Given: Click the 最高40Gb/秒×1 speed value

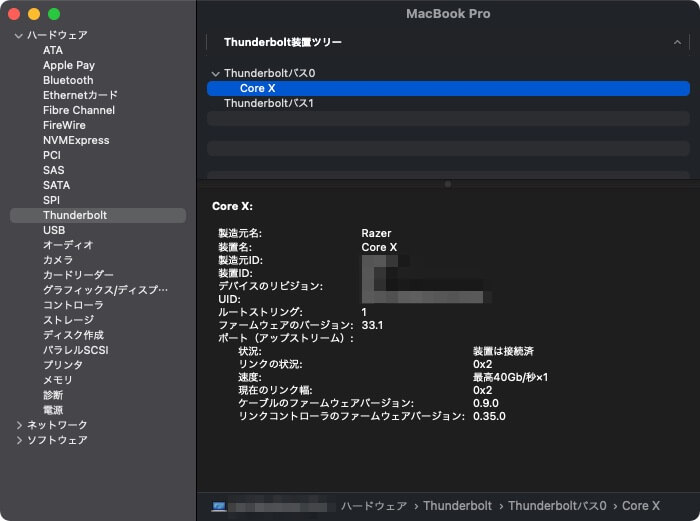Looking at the screenshot, I should pos(510,377).
